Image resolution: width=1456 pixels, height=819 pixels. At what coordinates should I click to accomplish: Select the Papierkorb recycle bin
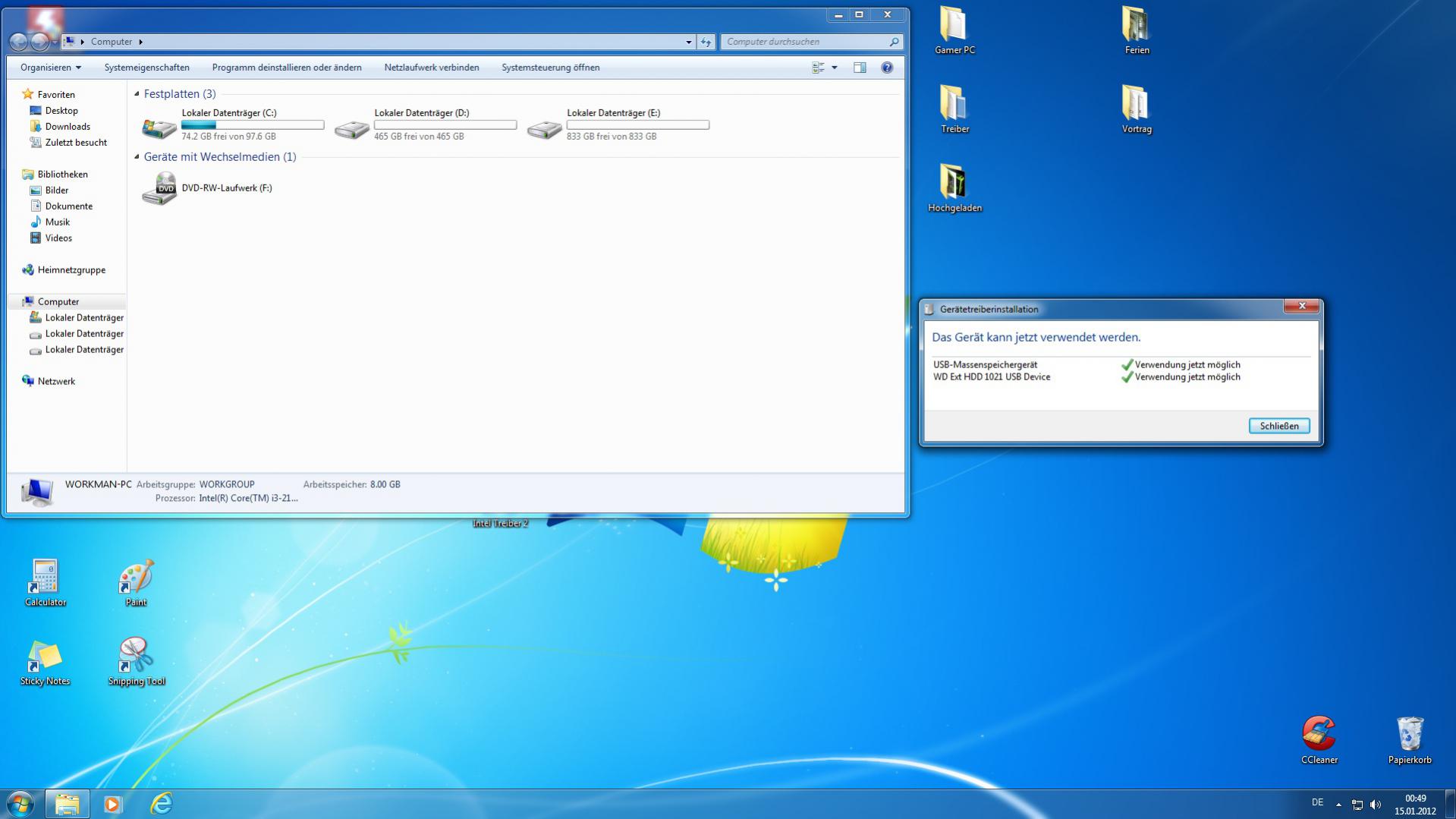(x=1410, y=740)
